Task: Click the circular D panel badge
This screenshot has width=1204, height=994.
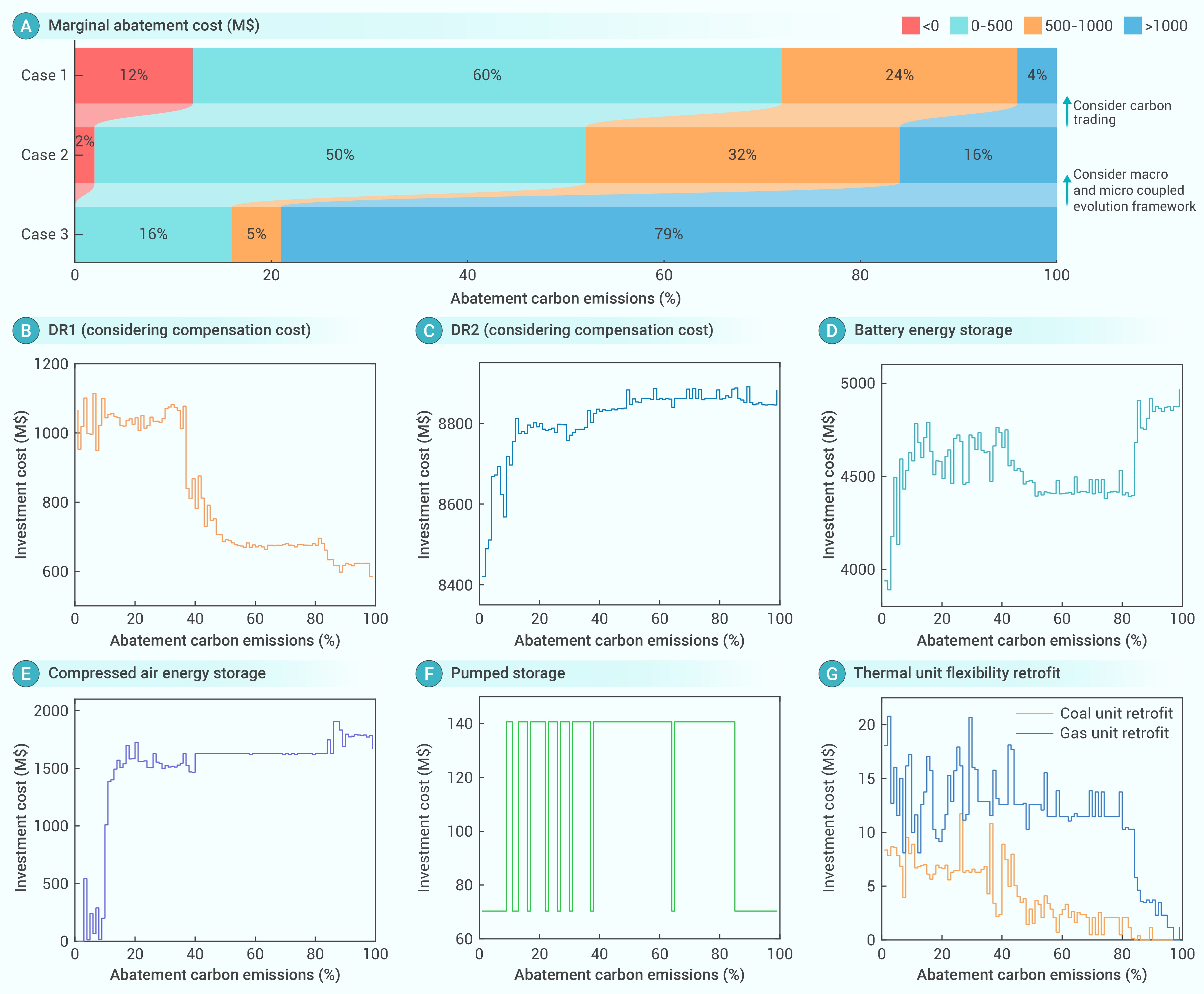Action: [x=832, y=330]
